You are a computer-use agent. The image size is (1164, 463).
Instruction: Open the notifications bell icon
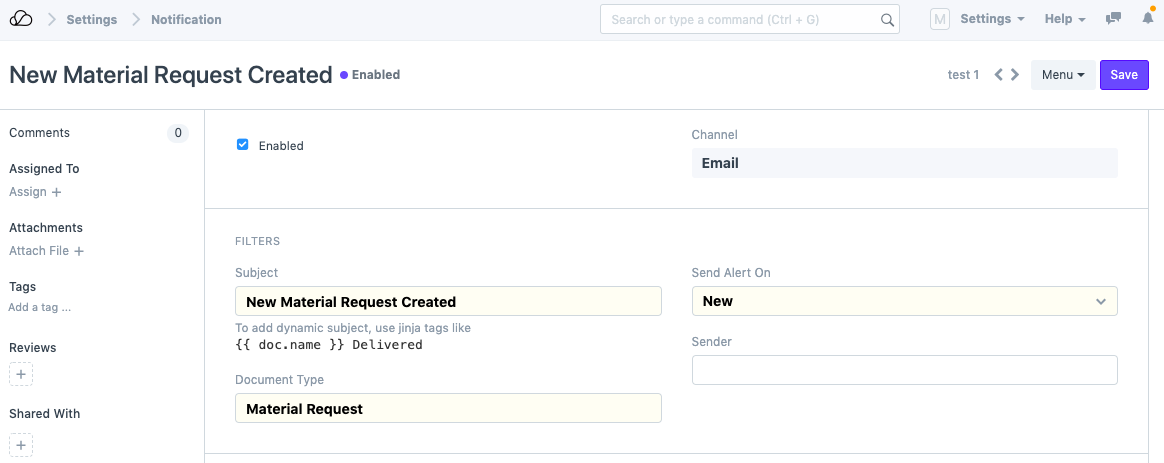(1147, 19)
